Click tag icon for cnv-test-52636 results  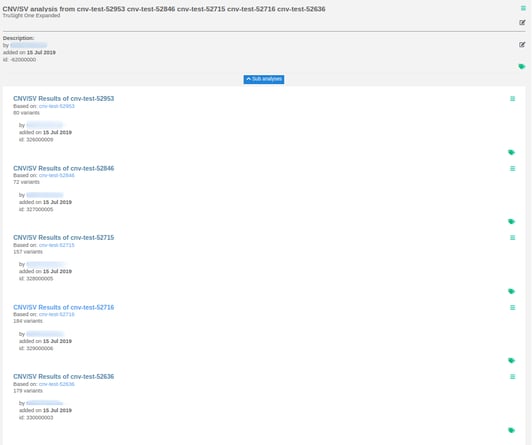(x=511, y=430)
